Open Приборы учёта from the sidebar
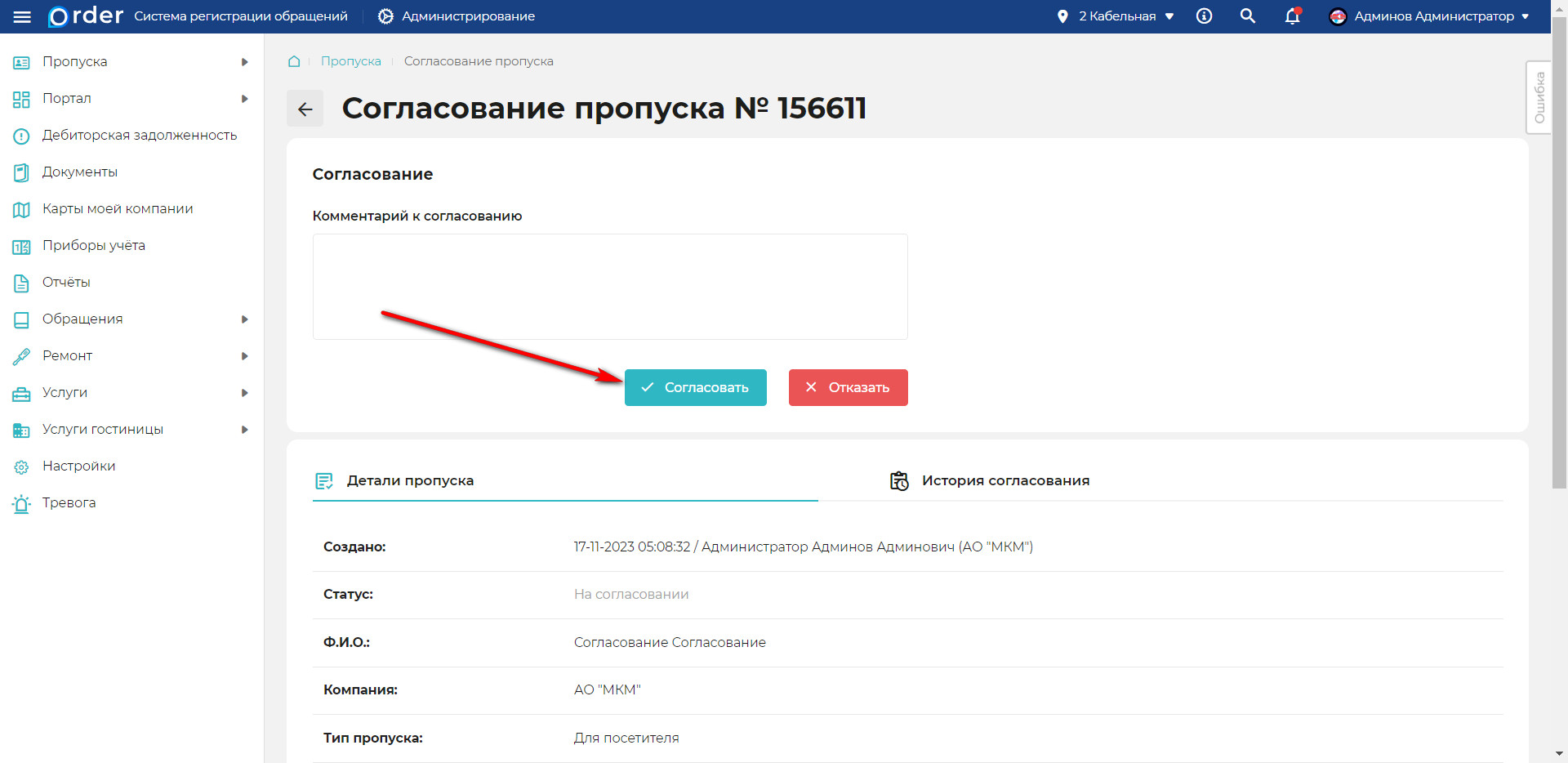This screenshot has height=763, width=1568. pyautogui.click(x=93, y=245)
